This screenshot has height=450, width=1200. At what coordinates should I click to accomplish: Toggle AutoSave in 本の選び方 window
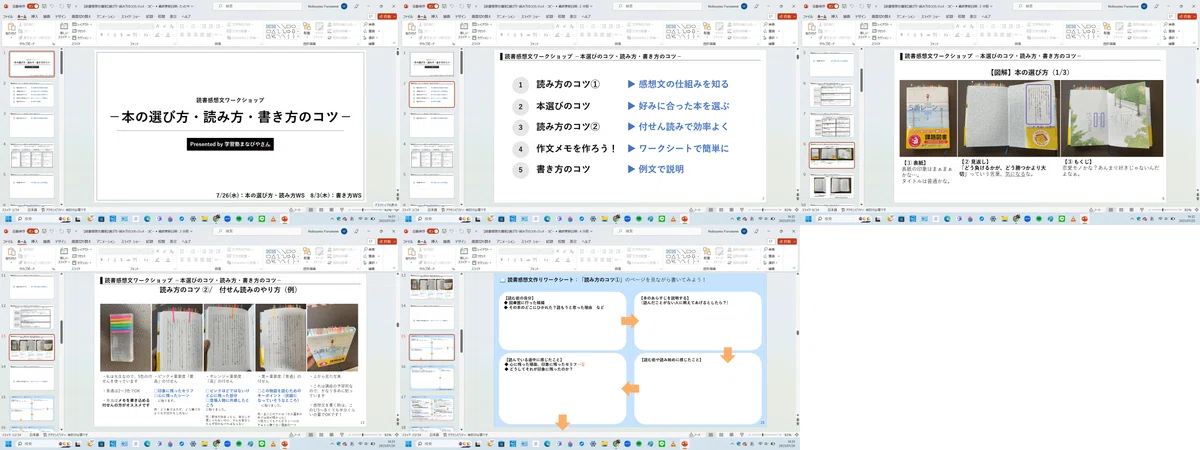(x=833, y=6)
